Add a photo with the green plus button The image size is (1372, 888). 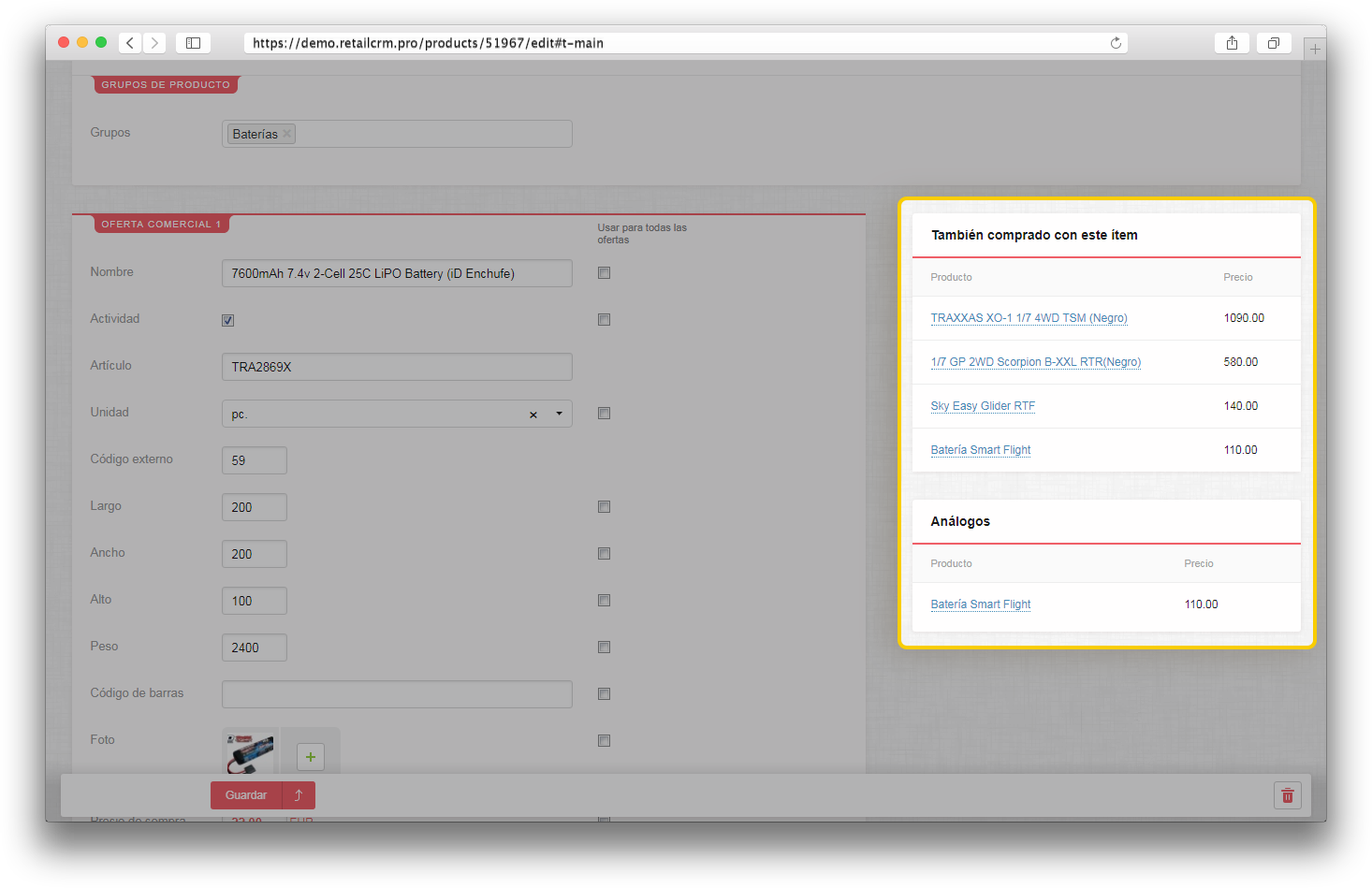[311, 756]
